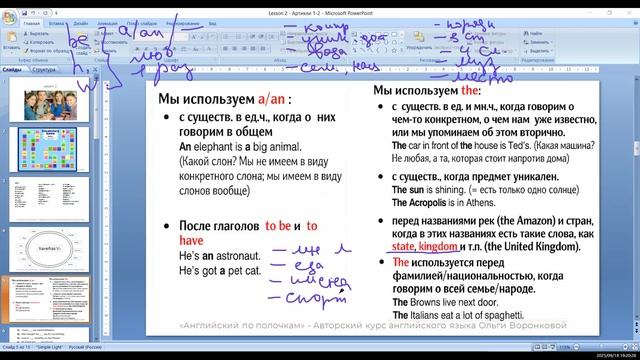The width and height of the screenshot is (640, 360).
Task: Open the Columns dropdown in paragraph group
Action: (264, 49)
